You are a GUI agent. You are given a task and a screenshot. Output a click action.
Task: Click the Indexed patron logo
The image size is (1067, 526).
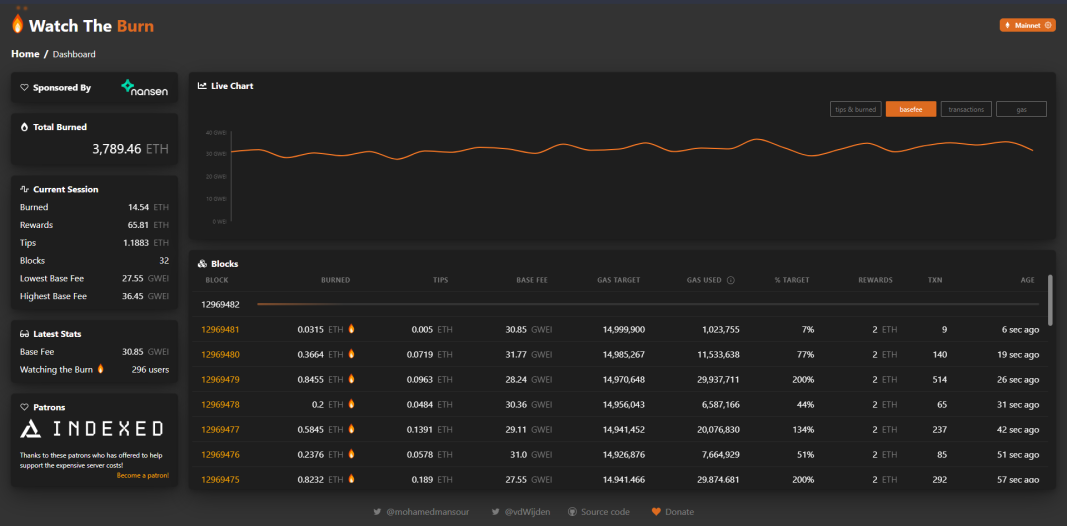pyautogui.click(x=91, y=428)
